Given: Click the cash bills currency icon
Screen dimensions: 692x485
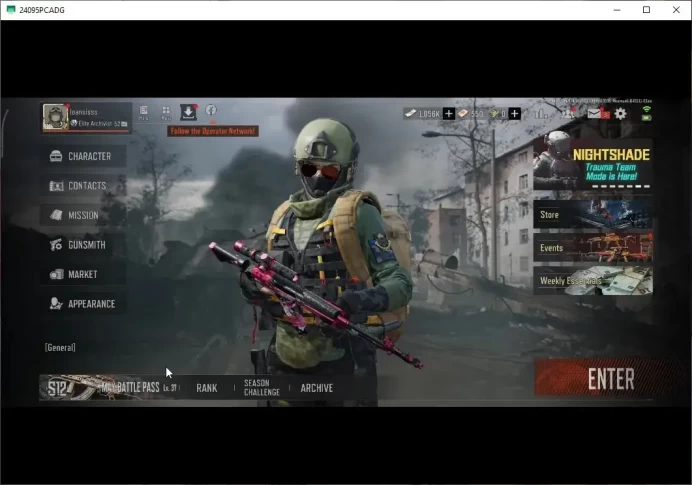Looking at the screenshot, I should 410,114.
